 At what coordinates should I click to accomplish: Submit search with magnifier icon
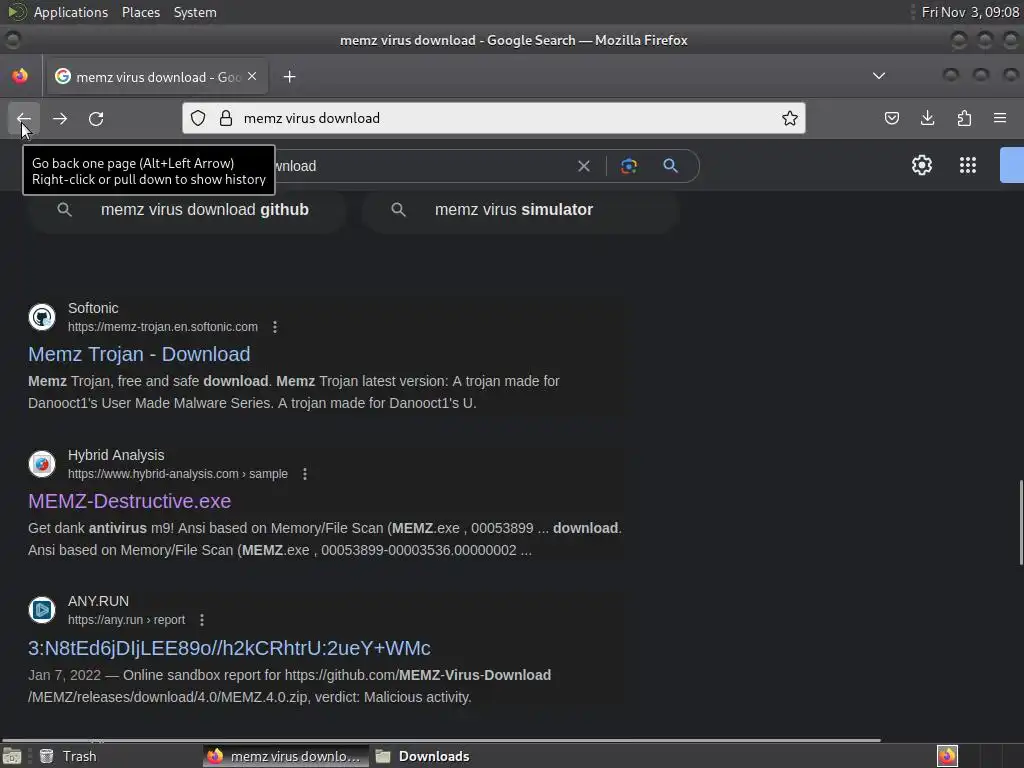[x=671, y=166]
